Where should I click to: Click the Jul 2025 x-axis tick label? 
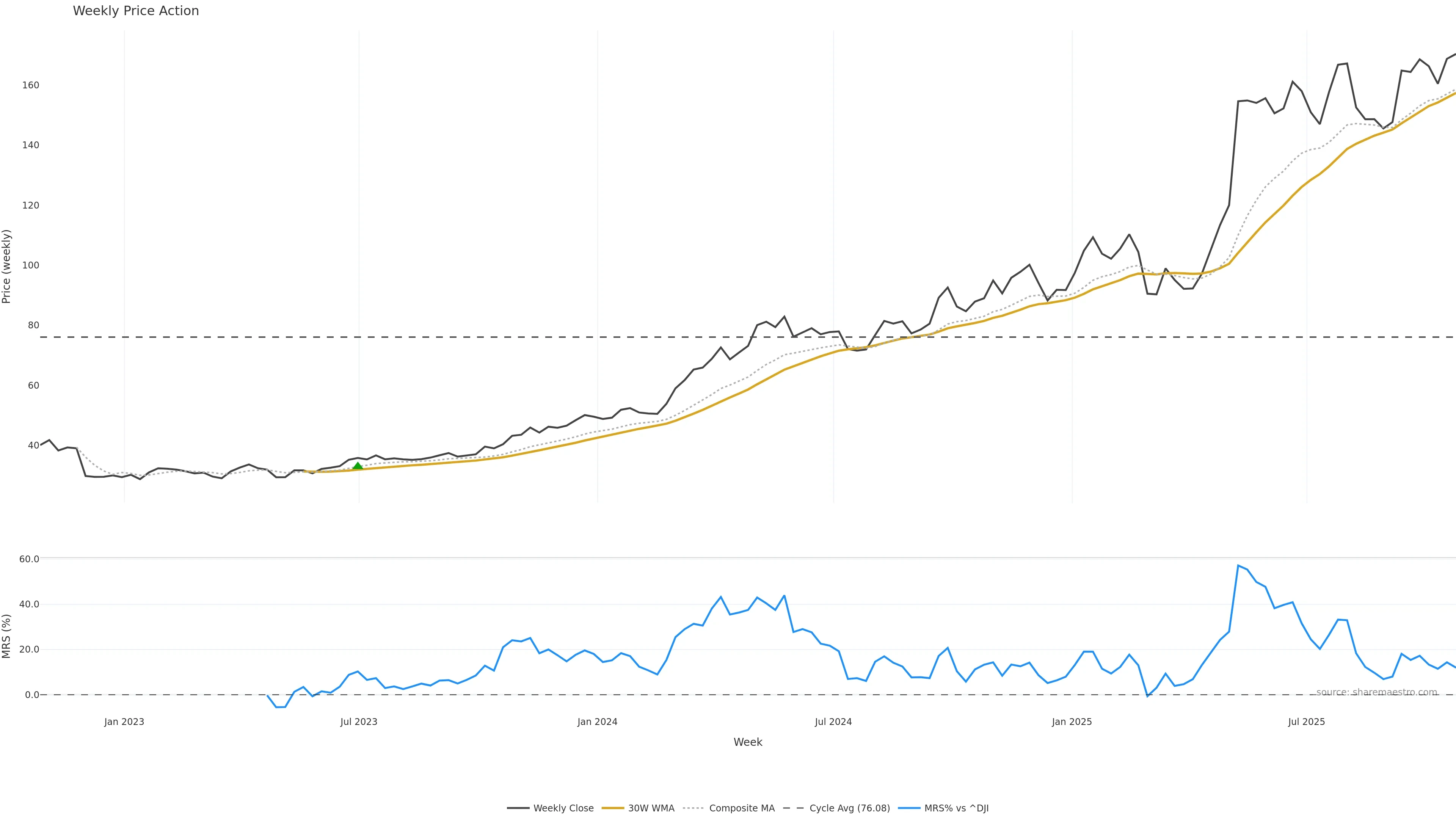click(x=1306, y=722)
